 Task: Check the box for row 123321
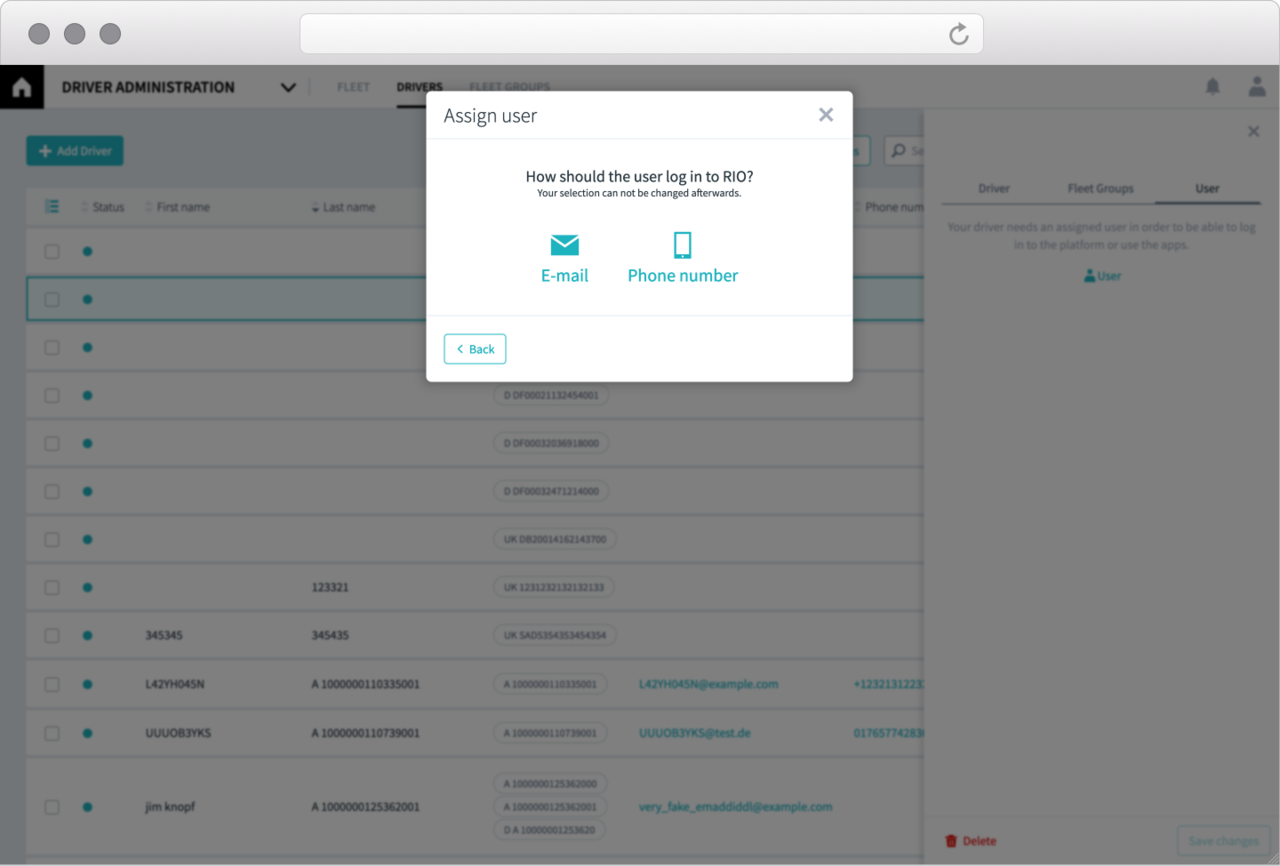tap(52, 588)
